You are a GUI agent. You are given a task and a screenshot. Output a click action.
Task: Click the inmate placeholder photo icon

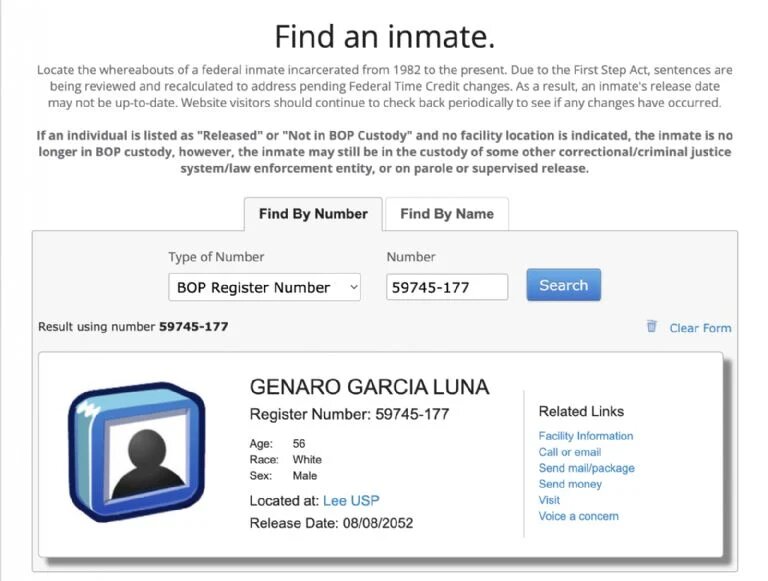tap(137, 452)
